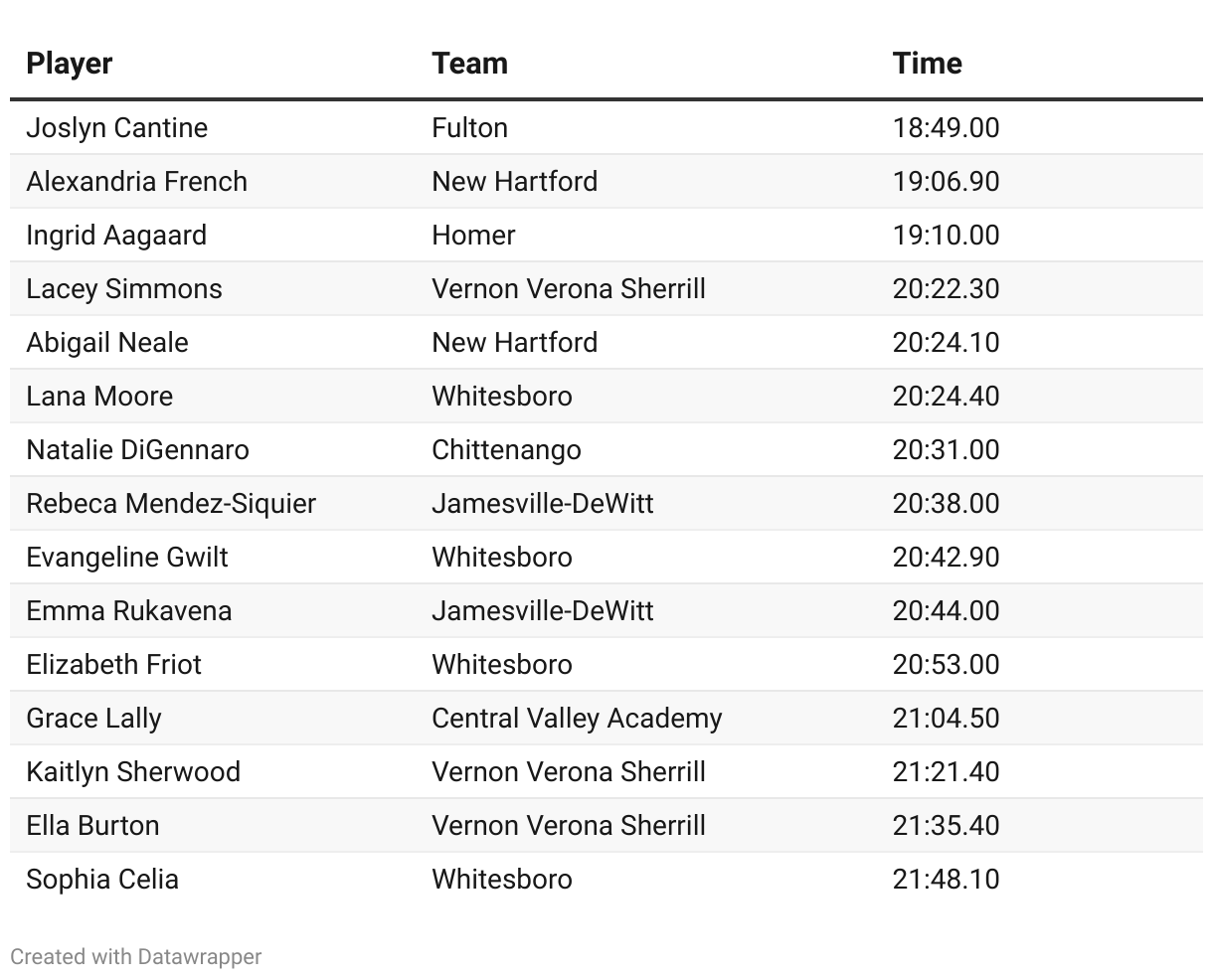The image size is (1213, 980).
Task: Click the Player column header
Action: (69, 64)
